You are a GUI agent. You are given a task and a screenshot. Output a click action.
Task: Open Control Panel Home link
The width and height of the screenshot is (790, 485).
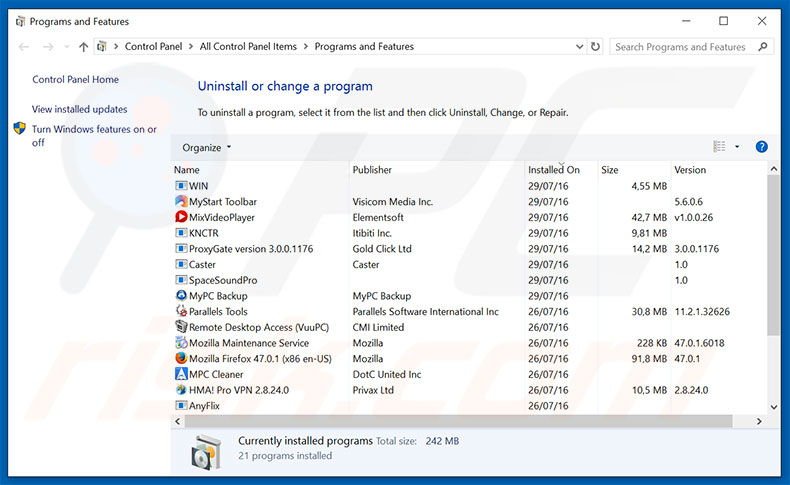(76, 79)
